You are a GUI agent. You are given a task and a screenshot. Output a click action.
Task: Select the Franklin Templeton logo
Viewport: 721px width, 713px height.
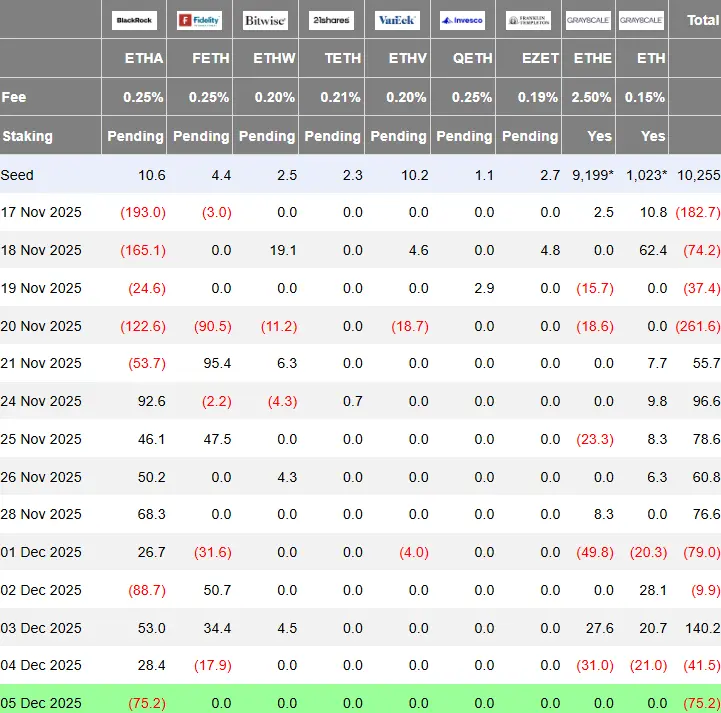point(528,20)
